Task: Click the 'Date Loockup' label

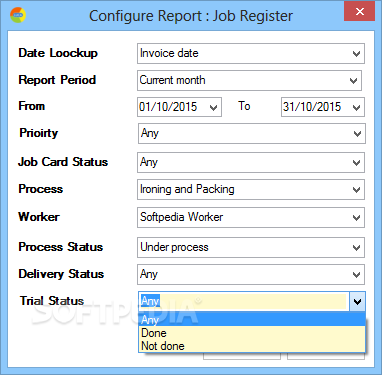Action: [x=58, y=53]
